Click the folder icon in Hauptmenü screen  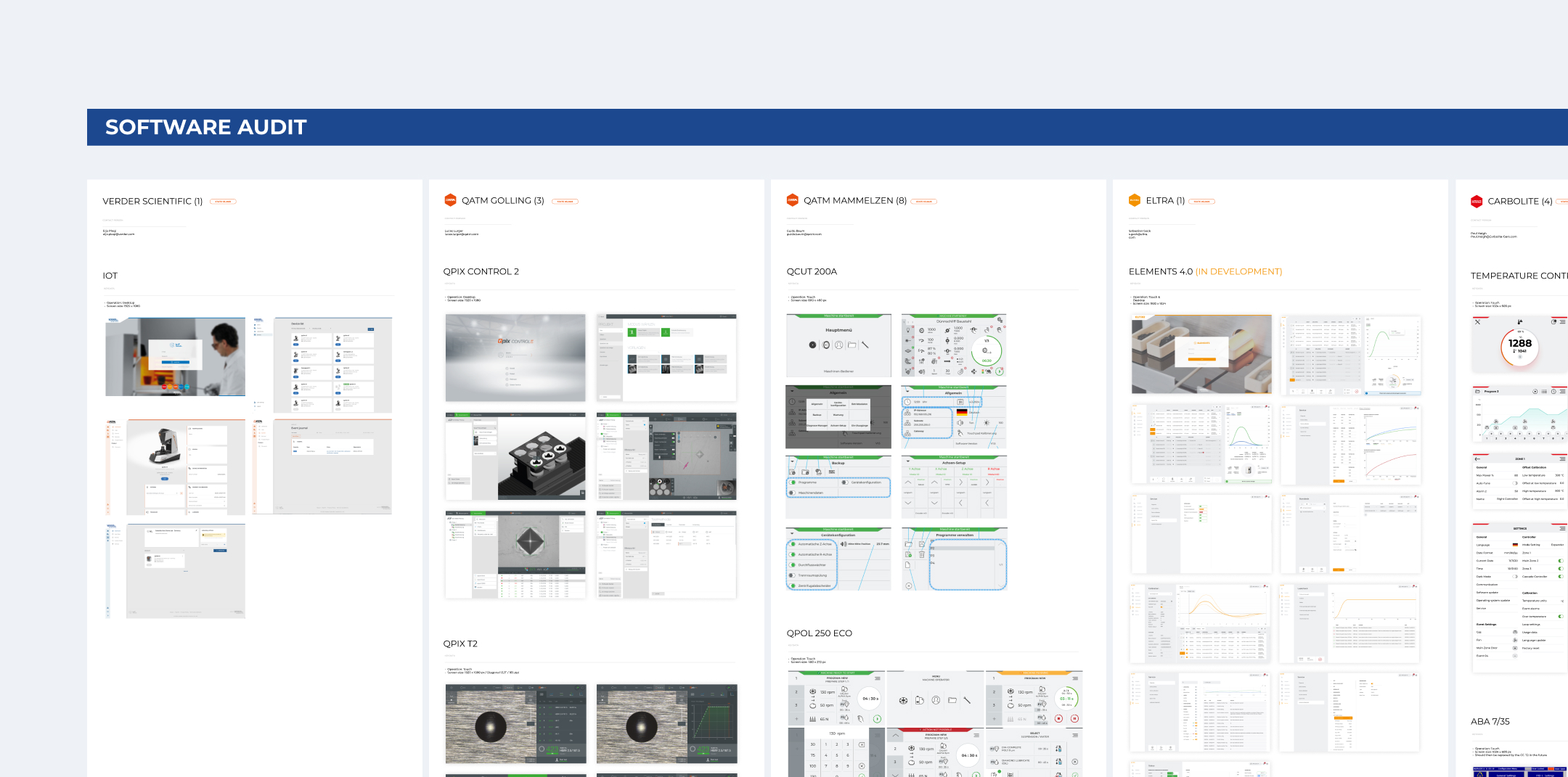(852, 345)
